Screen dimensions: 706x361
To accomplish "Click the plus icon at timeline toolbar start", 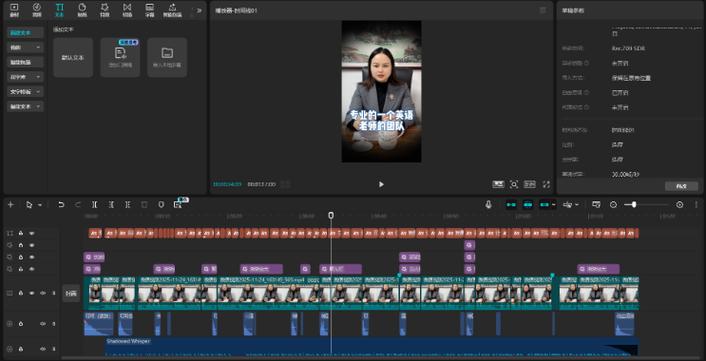I will pos(11,204).
